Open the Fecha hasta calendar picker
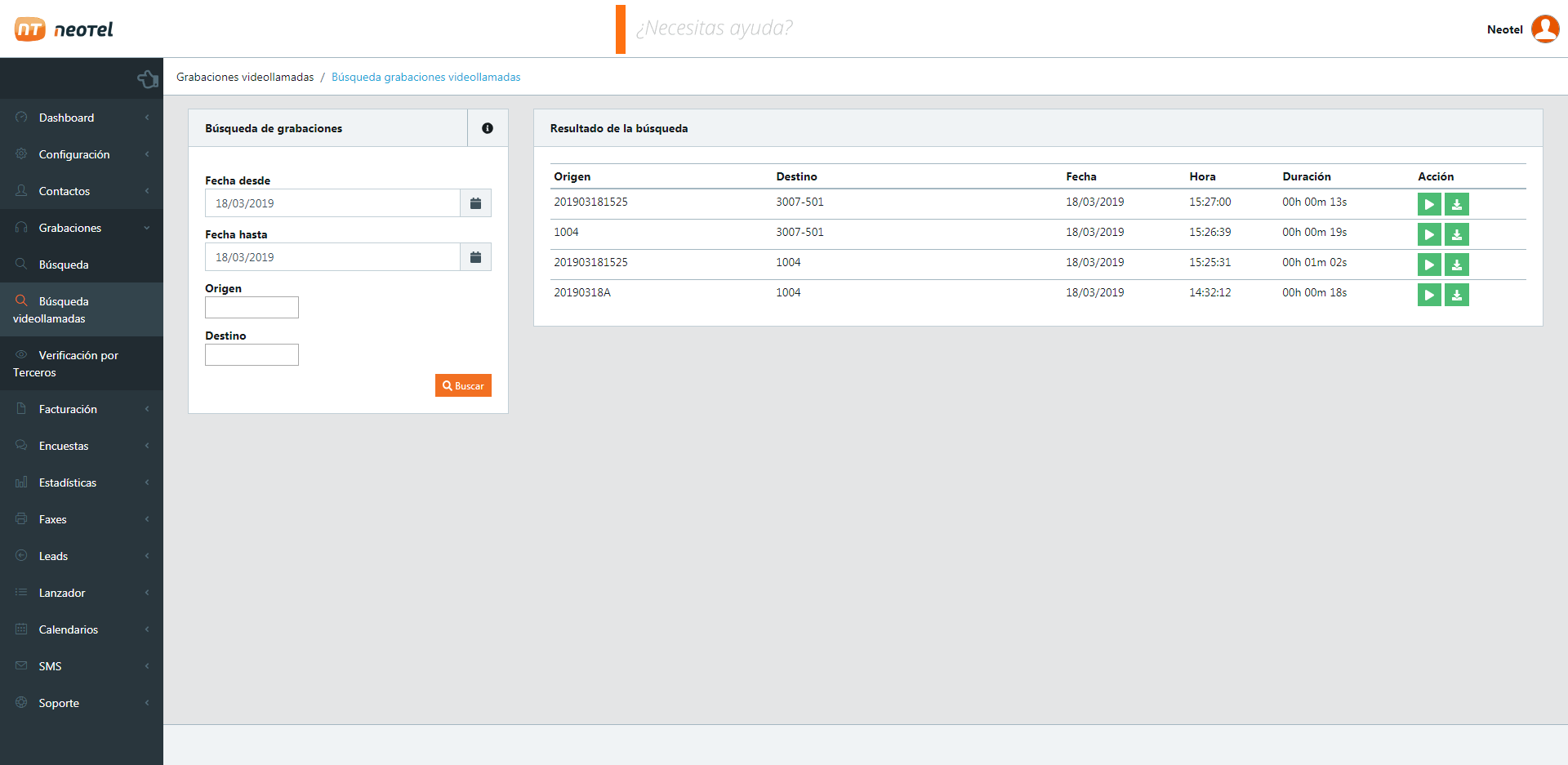Image resolution: width=1568 pixels, height=765 pixels. click(475, 257)
